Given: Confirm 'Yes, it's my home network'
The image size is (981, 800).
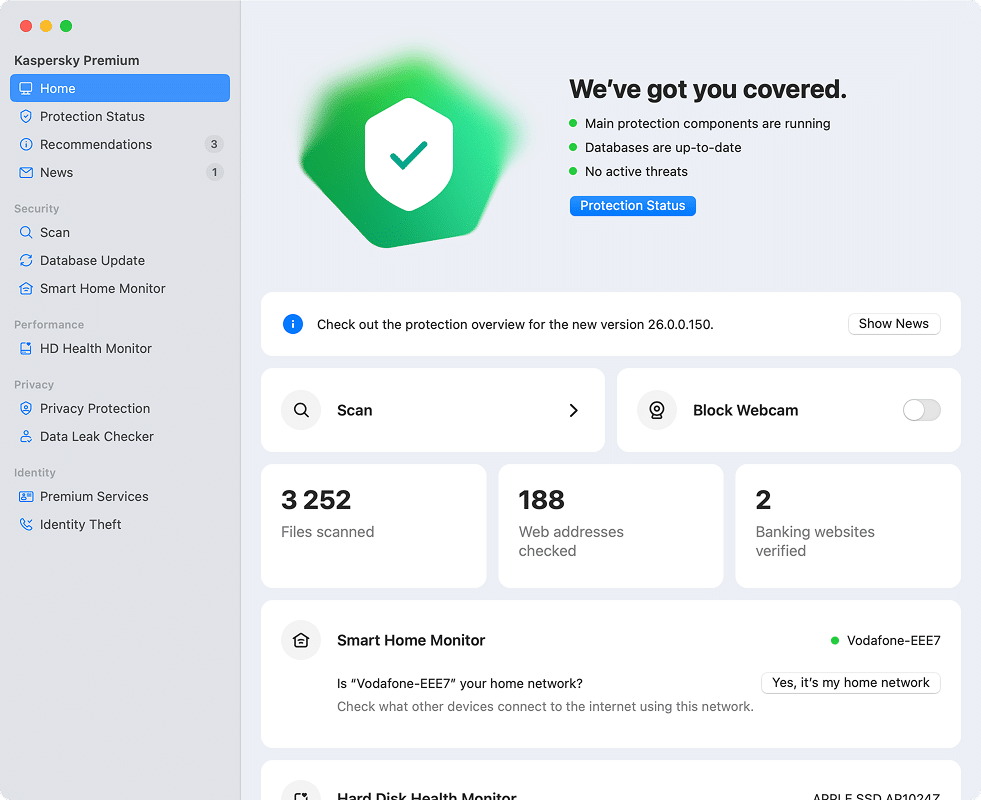Looking at the screenshot, I should (x=851, y=683).
